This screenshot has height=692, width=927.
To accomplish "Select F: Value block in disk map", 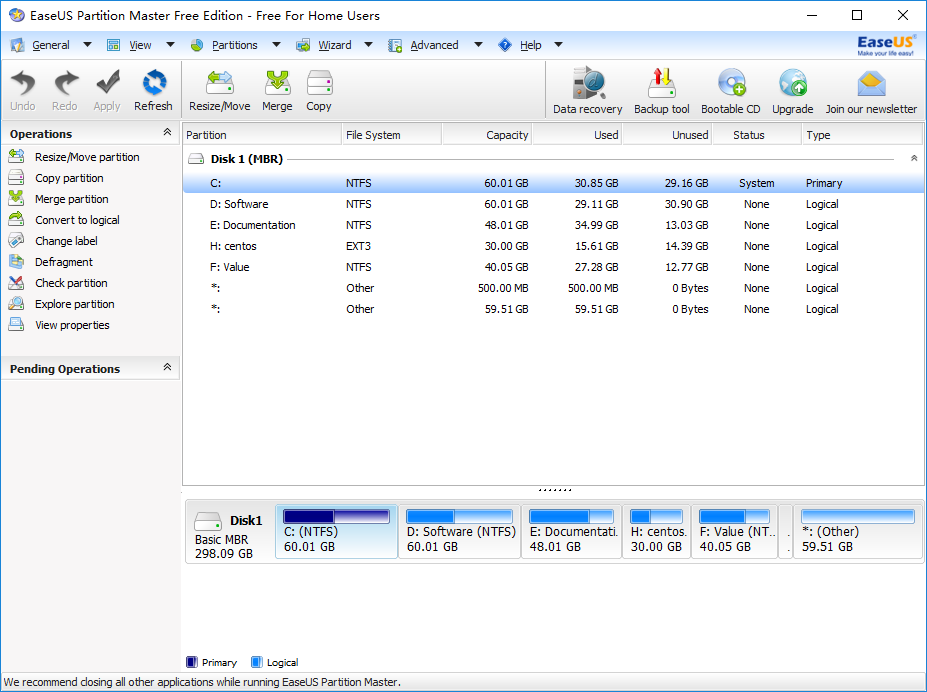I will 735,531.
